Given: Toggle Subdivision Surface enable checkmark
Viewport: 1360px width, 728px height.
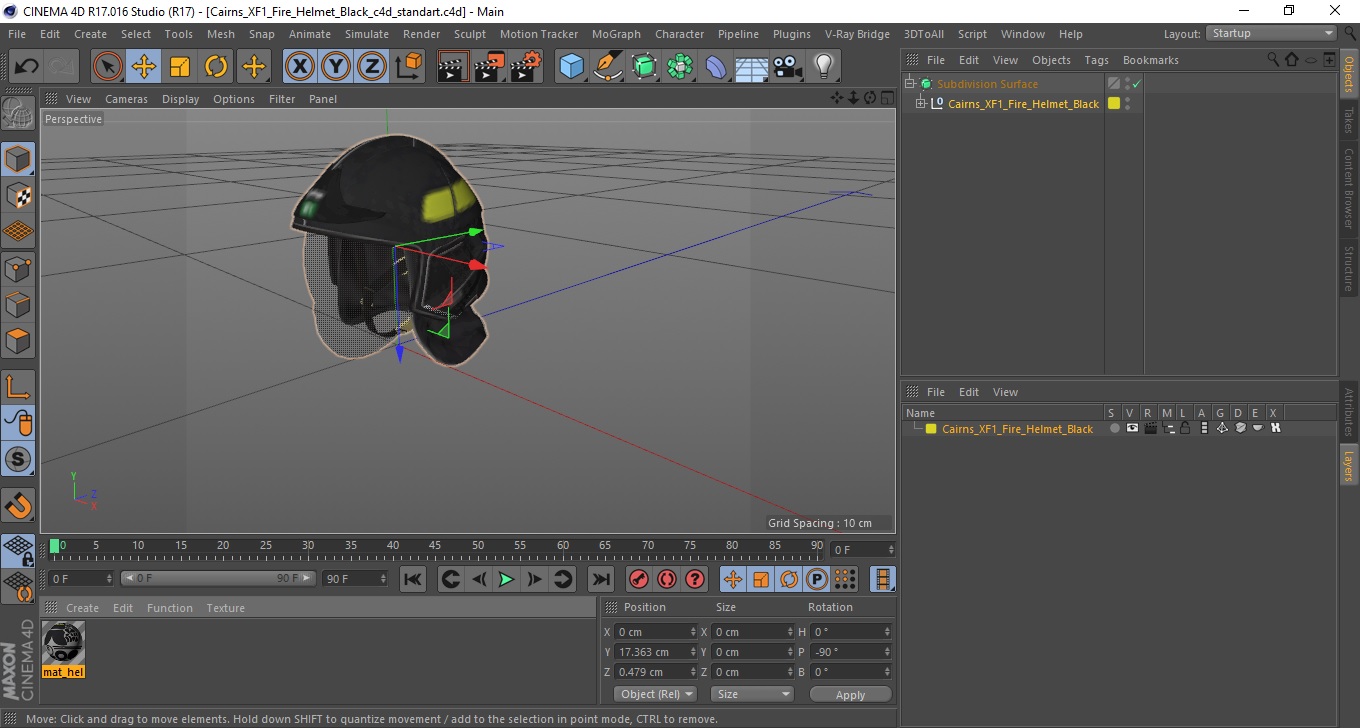Looking at the screenshot, I should 1137,84.
